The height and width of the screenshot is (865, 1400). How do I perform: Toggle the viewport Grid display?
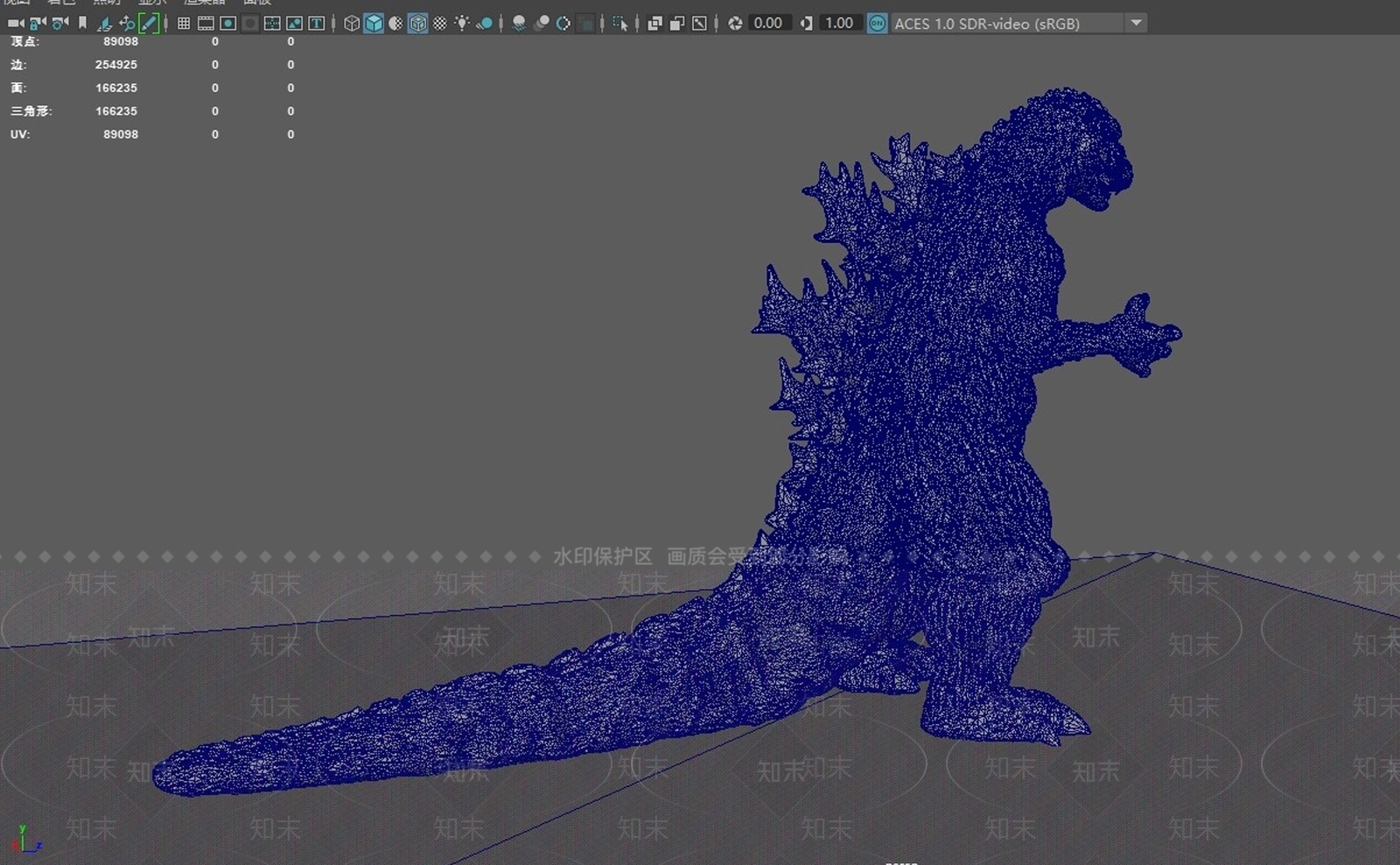click(x=184, y=24)
